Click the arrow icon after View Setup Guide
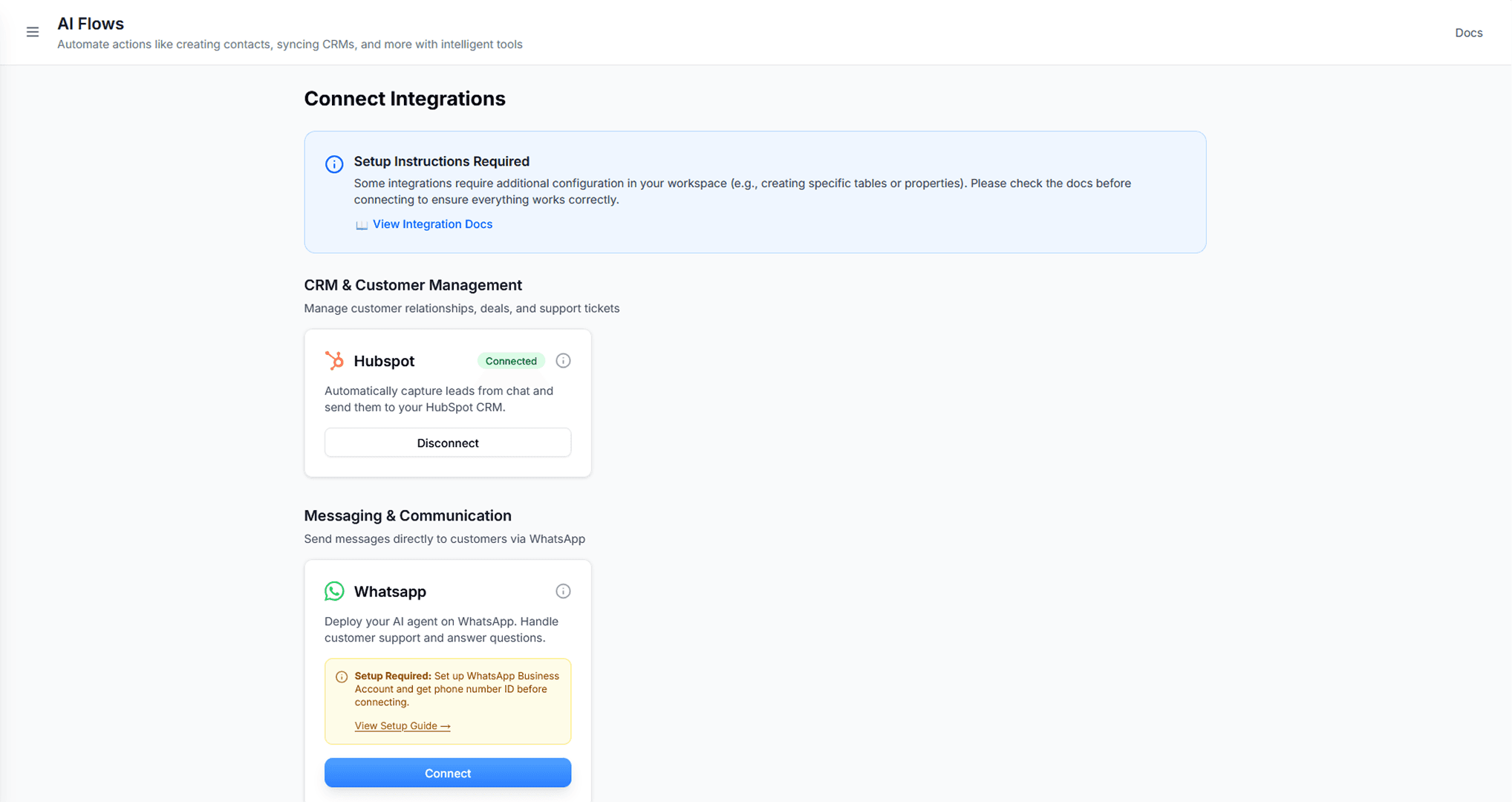The height and width of the screenshot is (802, 1512). tap(446, 726)
